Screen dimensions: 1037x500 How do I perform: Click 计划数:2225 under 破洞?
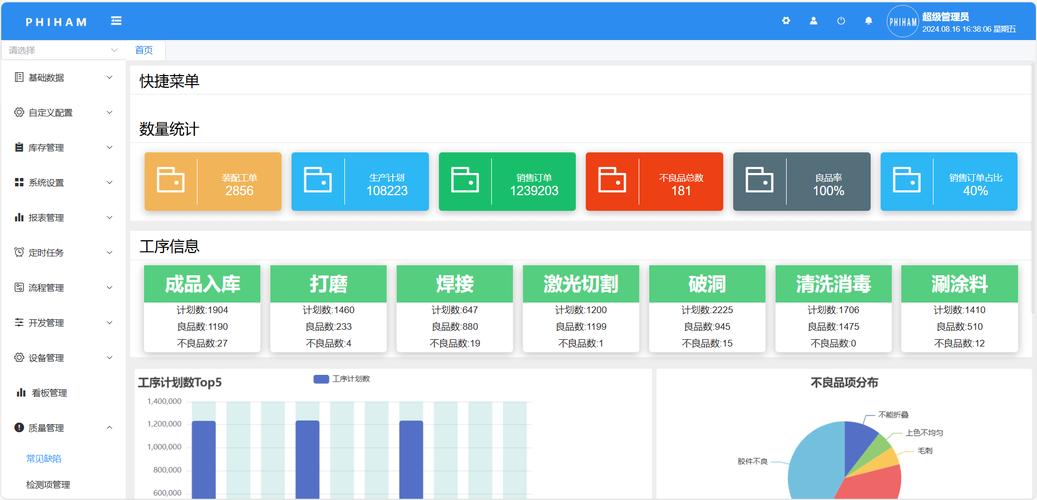[x=707, y=310]
